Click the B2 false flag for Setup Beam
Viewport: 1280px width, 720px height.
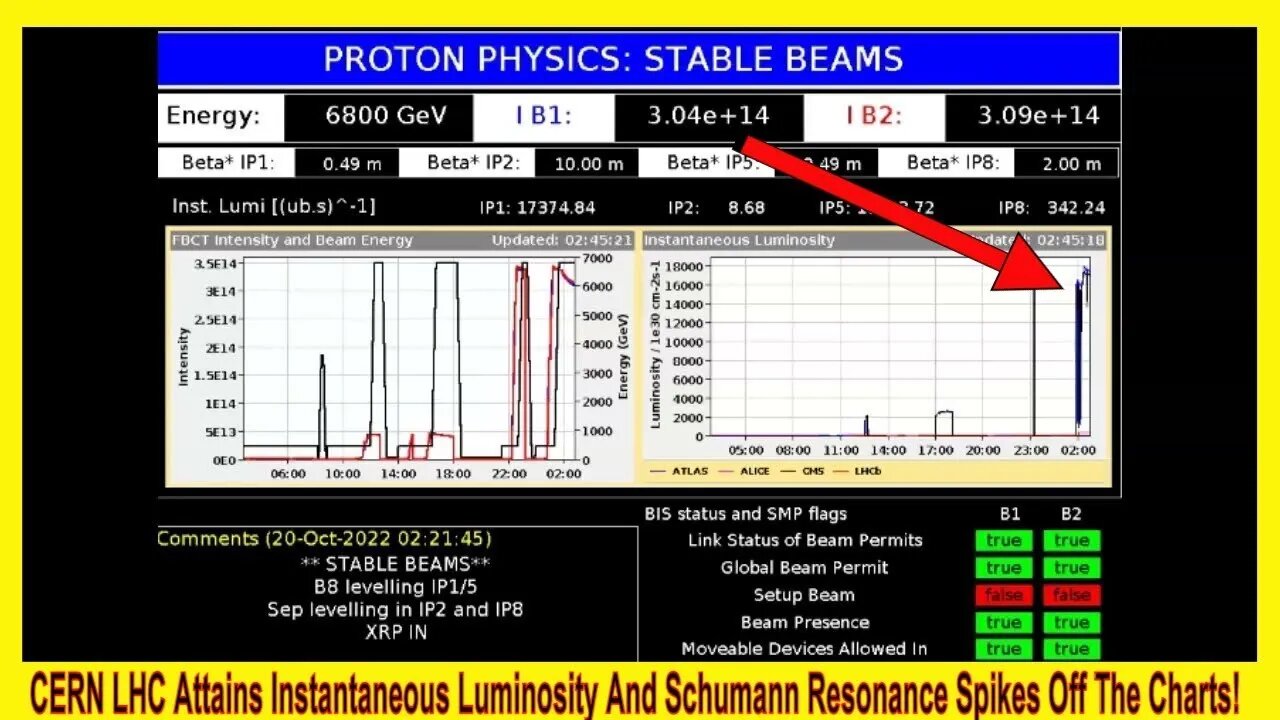click(1071, 595)
